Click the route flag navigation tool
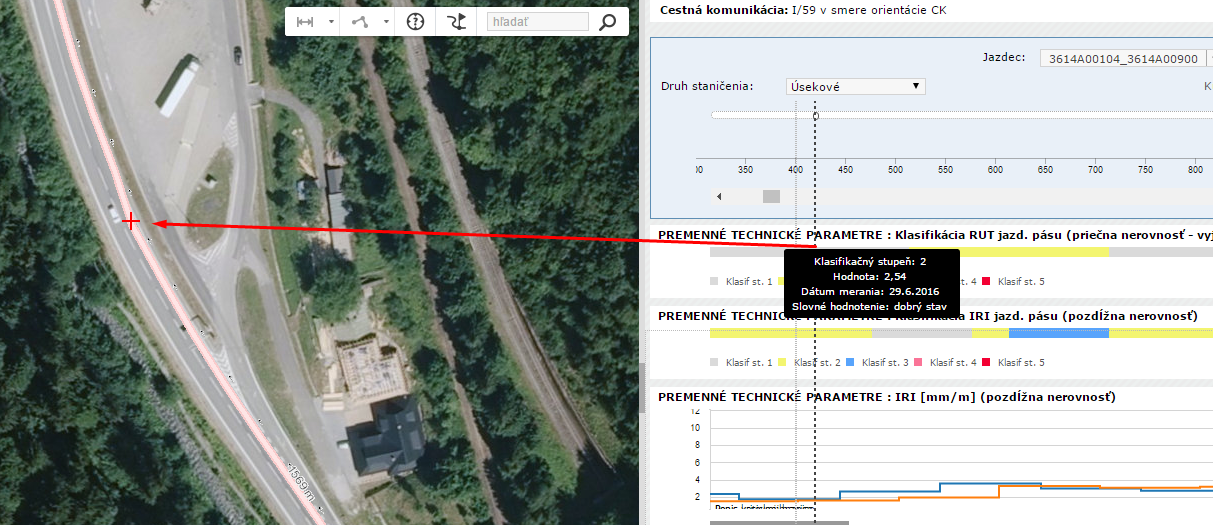The image size is (1213, 525). [x=457, y=21]
